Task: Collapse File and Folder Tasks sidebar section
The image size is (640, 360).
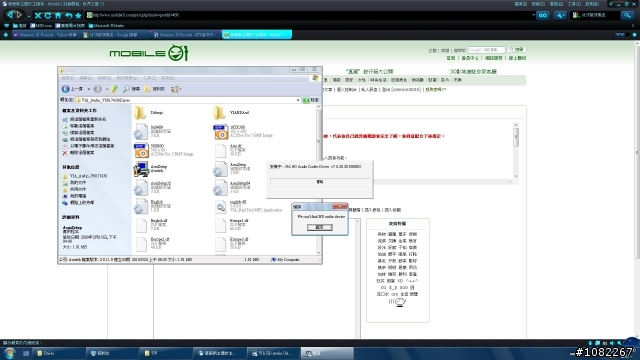Action: pyautogui.click(x=122, y=111)
